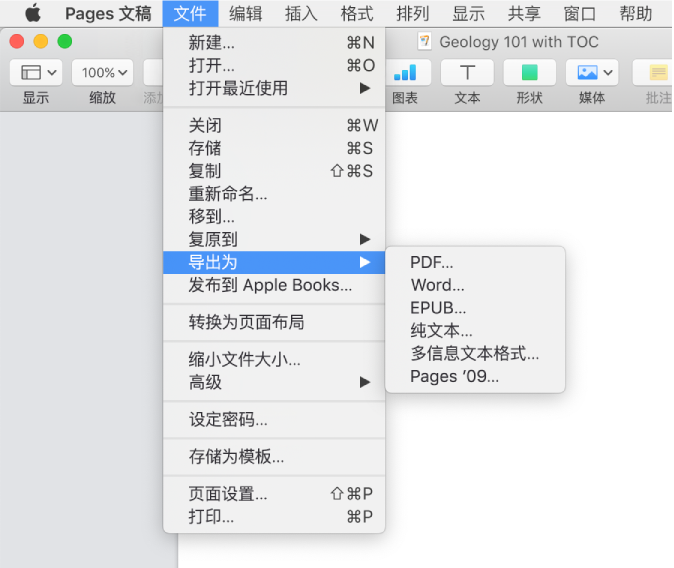Open the 格式 menu
Viewport: 674px width, 568px height.
(357, 14)
